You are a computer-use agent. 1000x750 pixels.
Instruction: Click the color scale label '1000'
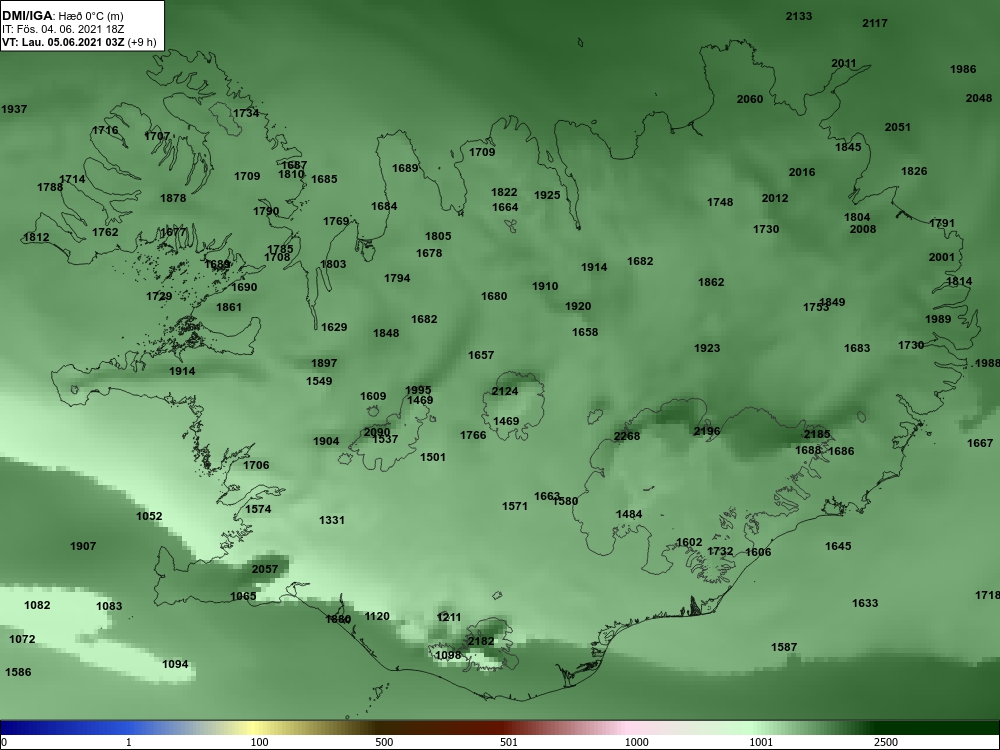coord(636,742)
